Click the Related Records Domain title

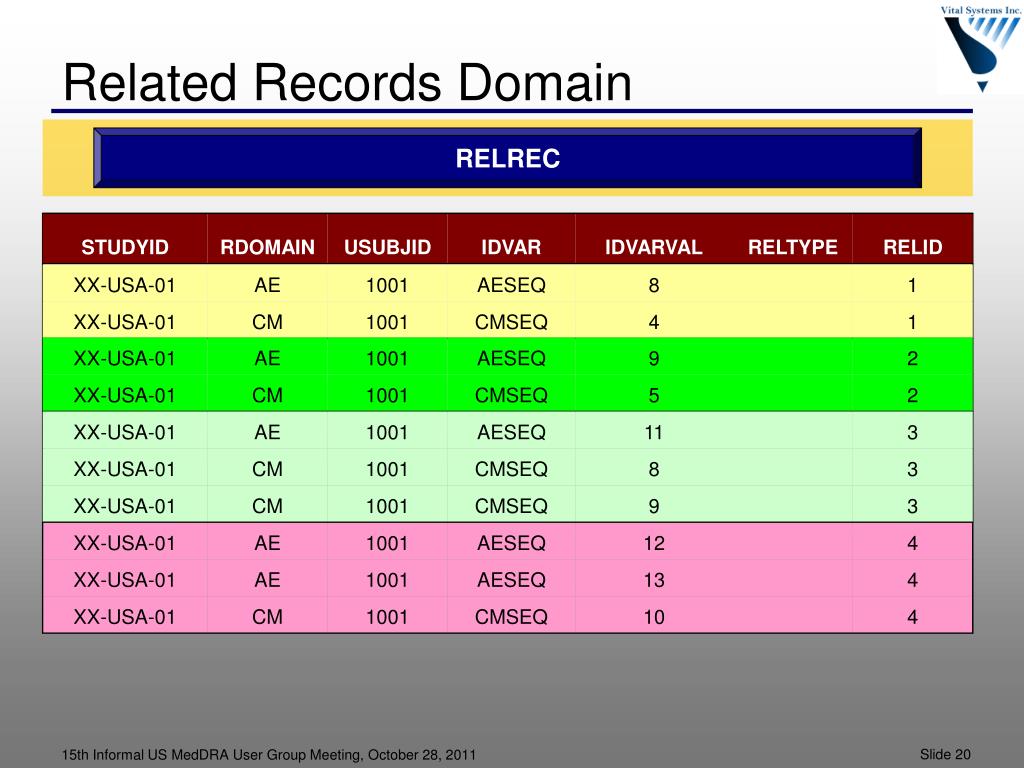347,83
